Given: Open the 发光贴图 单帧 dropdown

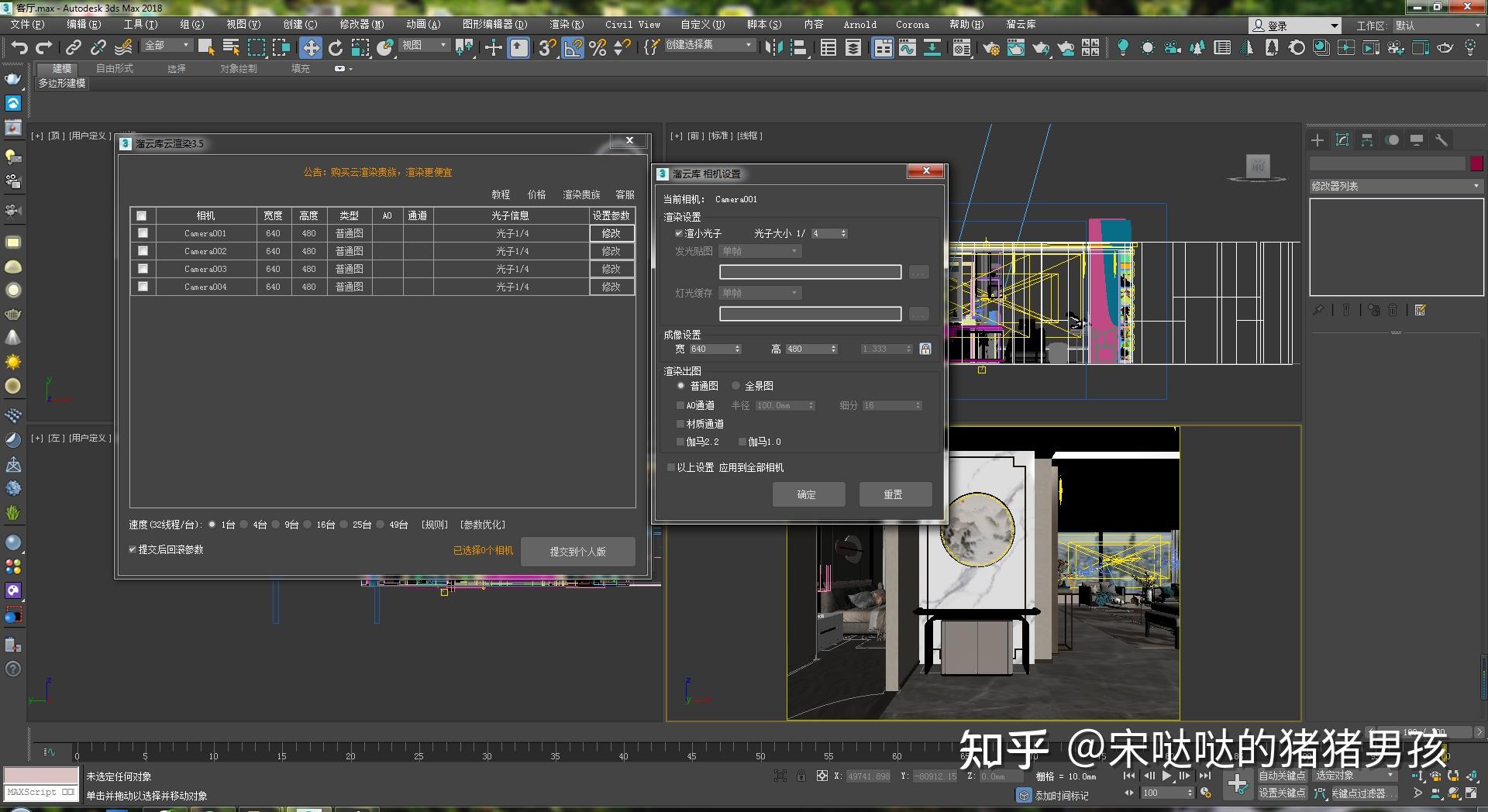Looking at the screenshot, I should click(x=759, y=251).
